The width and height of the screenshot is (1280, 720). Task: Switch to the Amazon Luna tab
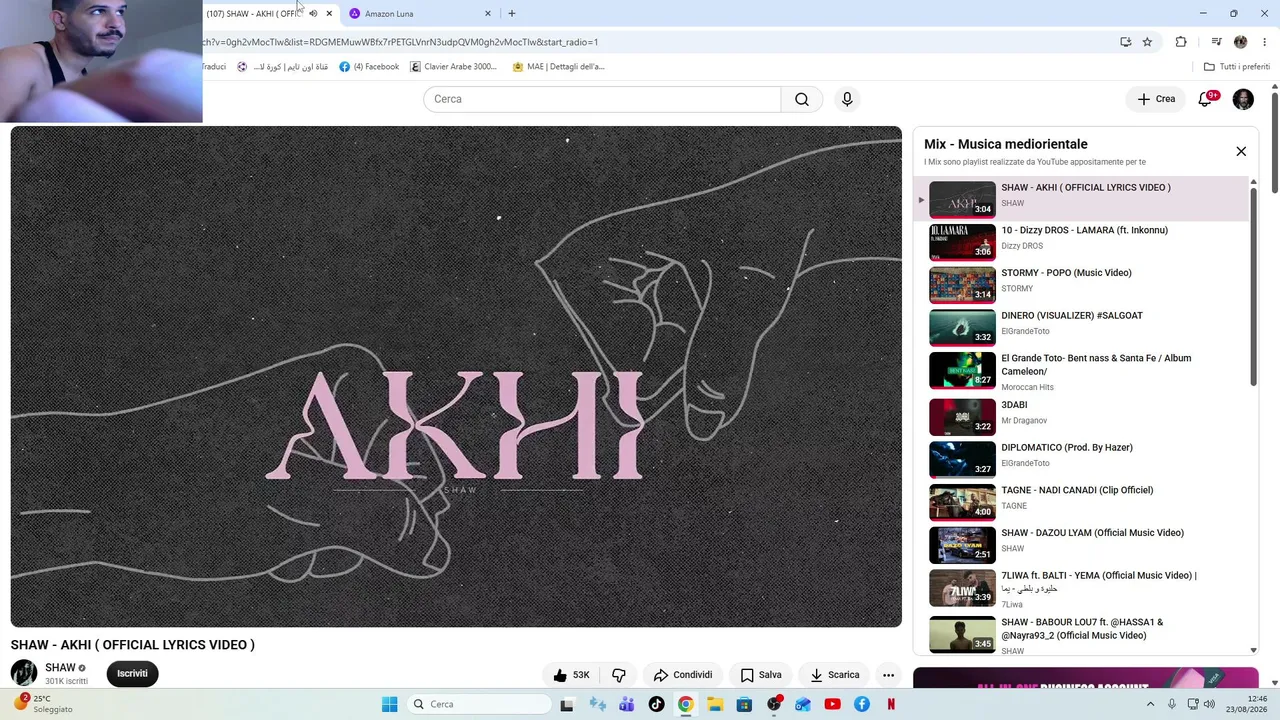pos(419,14)
